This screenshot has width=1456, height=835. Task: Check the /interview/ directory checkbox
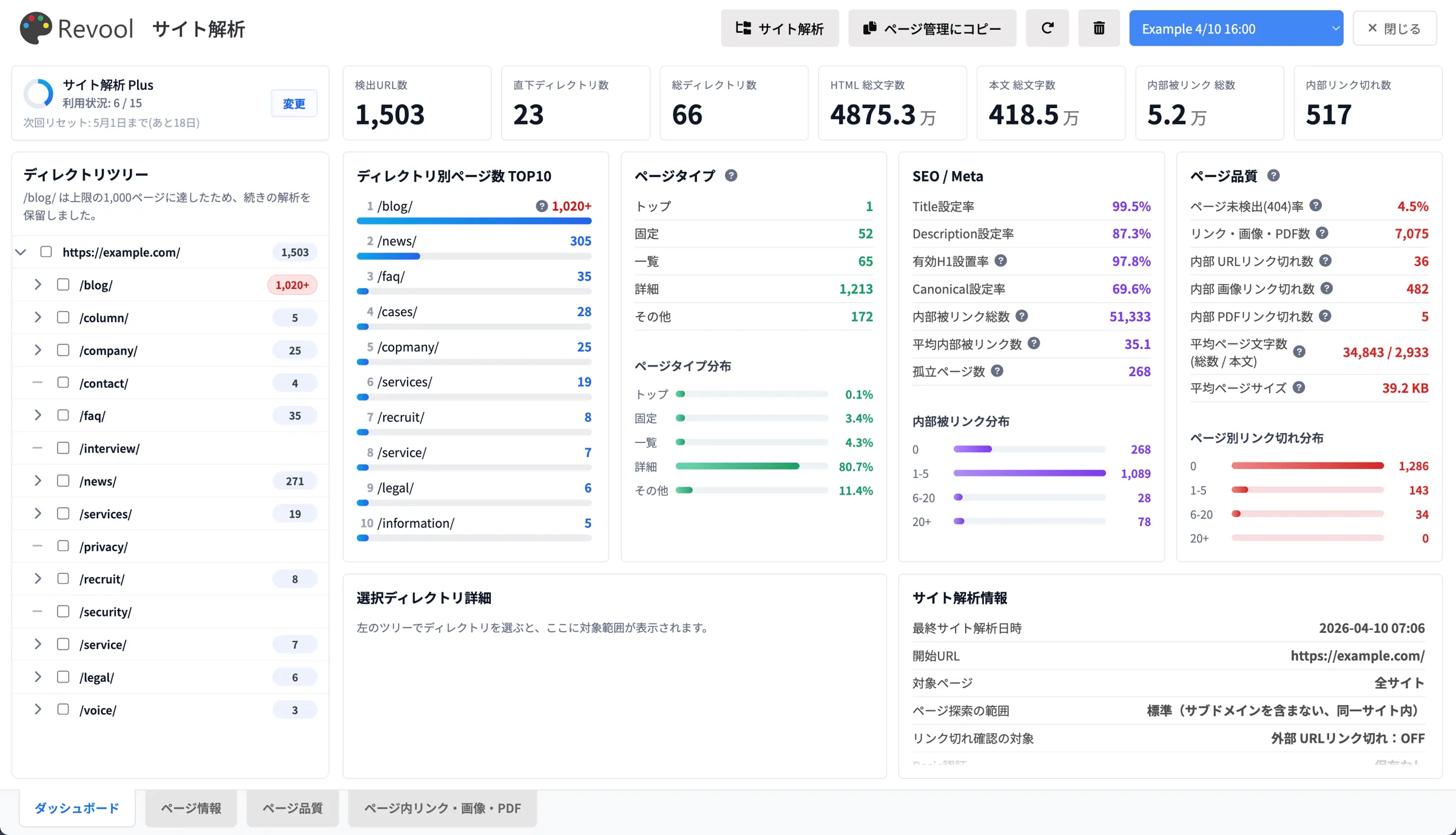click(x=63, y=448)
